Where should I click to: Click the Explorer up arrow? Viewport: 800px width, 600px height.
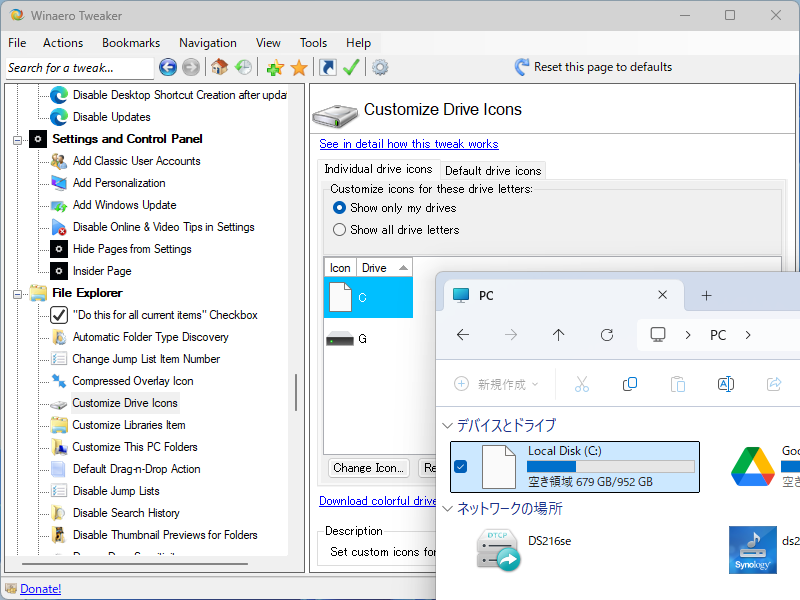(x=558, y=335)
